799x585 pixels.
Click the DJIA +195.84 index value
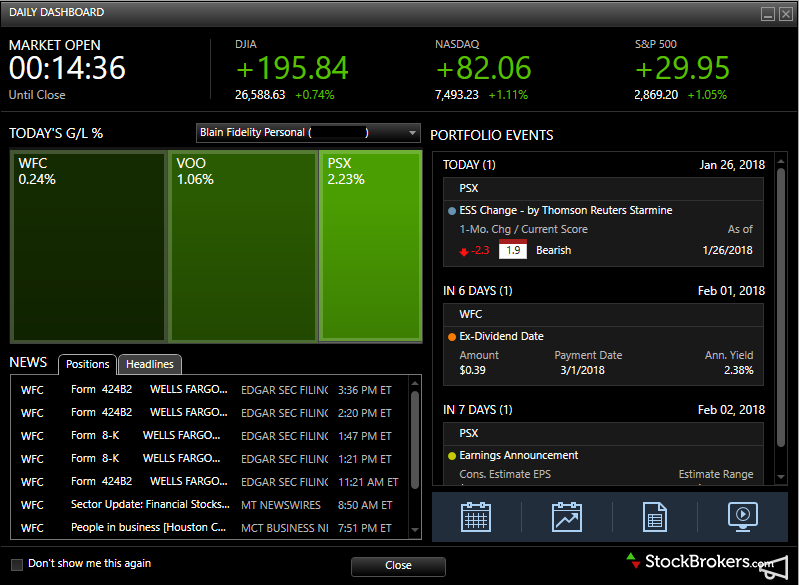tap(292, 68)
